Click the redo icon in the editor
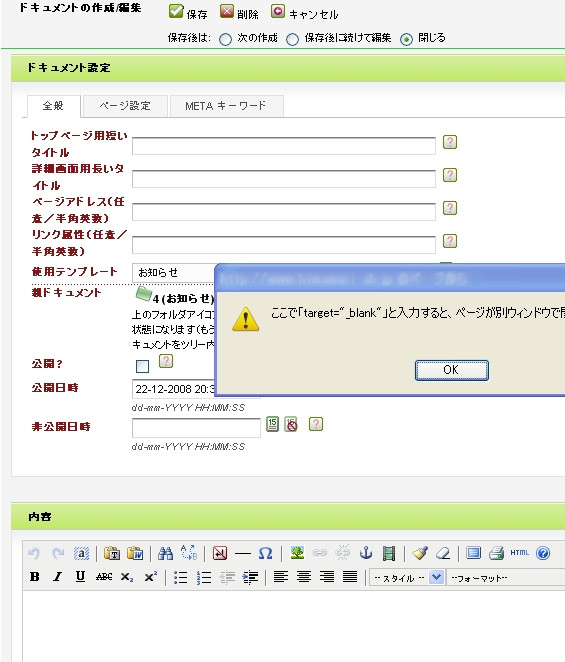Viewport: 565px width, 662px height. [x=58, y=553]
